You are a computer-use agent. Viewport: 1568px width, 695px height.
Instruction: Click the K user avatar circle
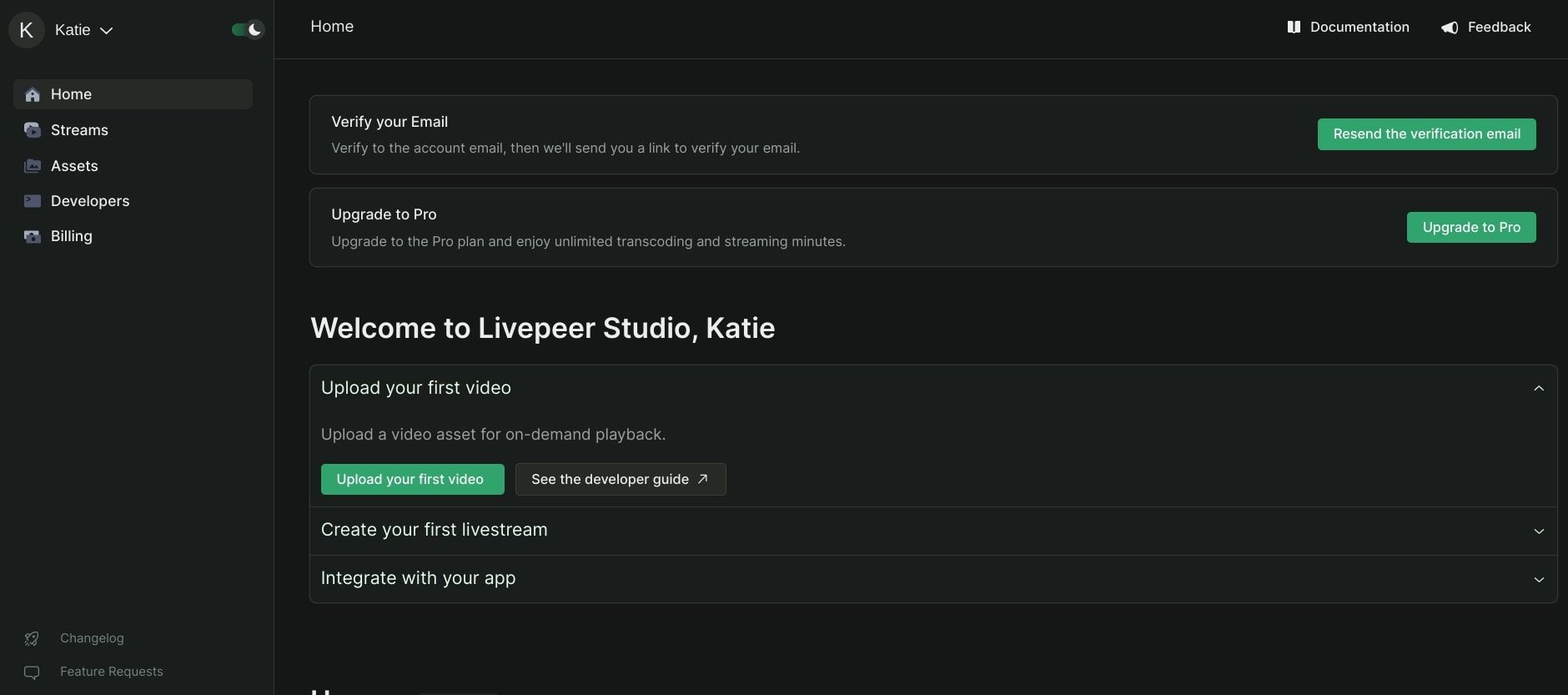click(27, 31)
